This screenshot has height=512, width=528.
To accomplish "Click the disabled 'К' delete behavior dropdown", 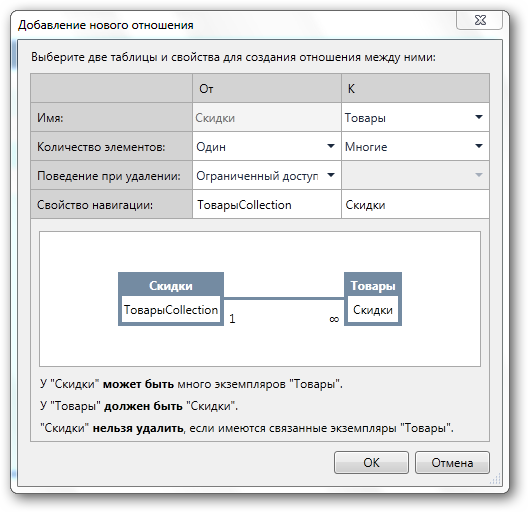I will [415, 175].
